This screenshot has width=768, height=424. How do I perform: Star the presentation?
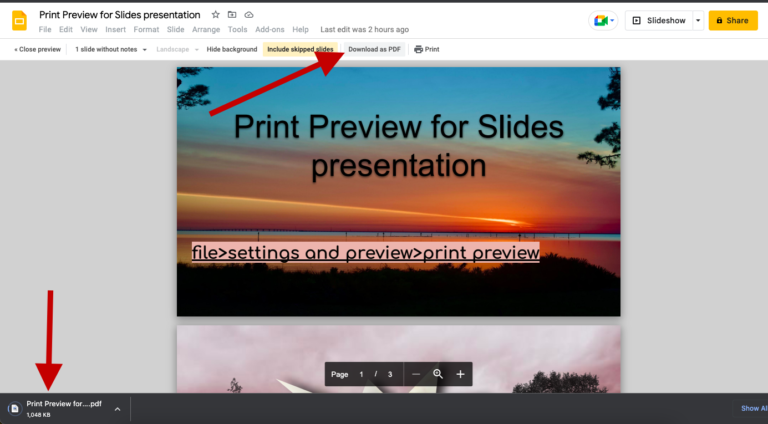tap(216, 15)
